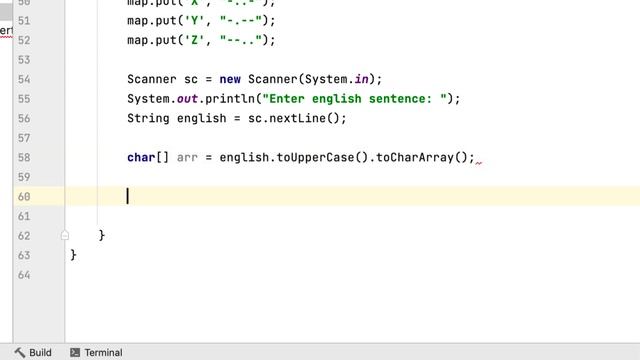Click 'System.in' on line 54
Screen dimensions: 640x360
point(337,79)
